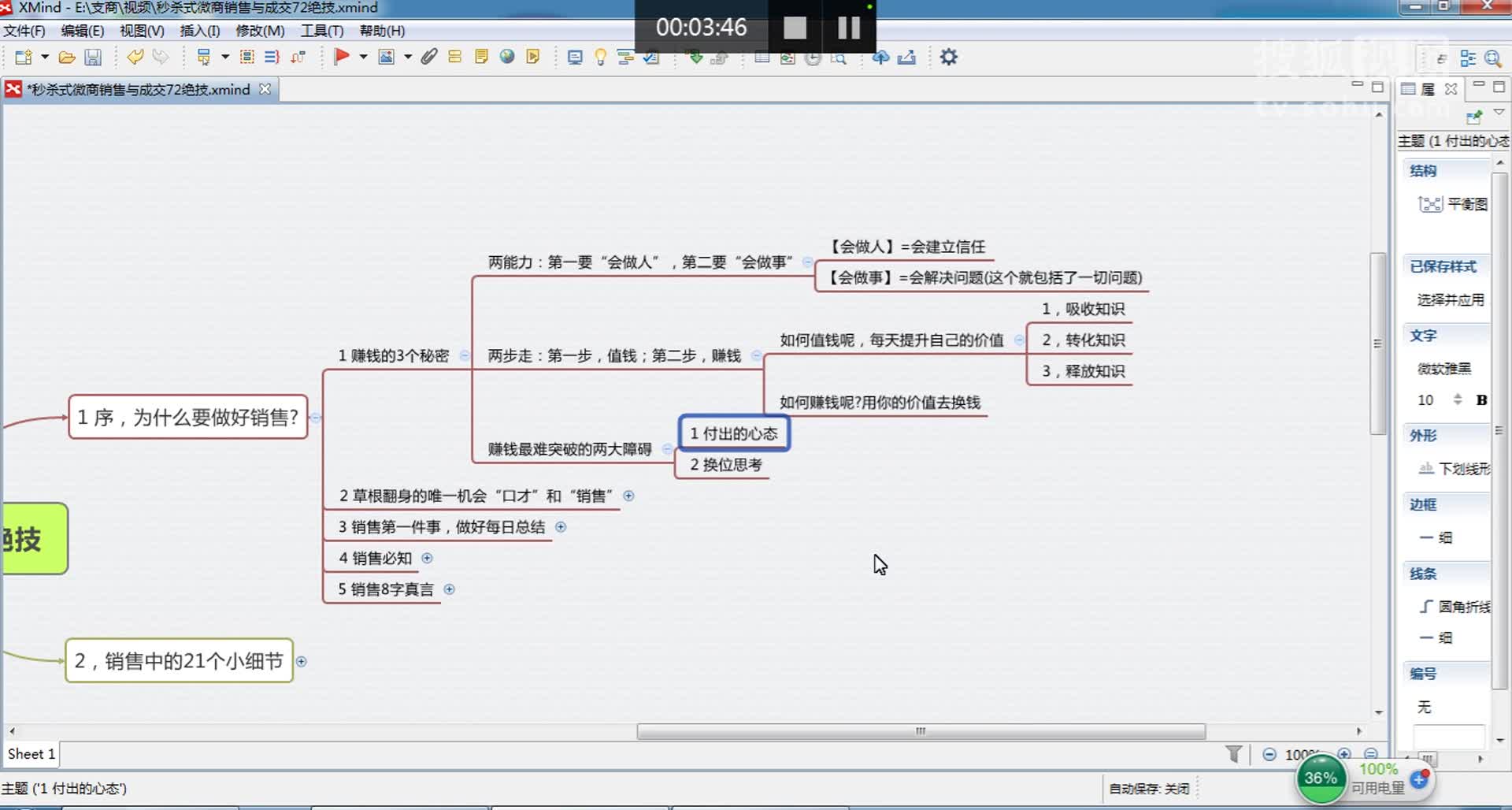This screenshot has width=1512, height=810.
Task: Click the New workbook icon
Action: 24,57
